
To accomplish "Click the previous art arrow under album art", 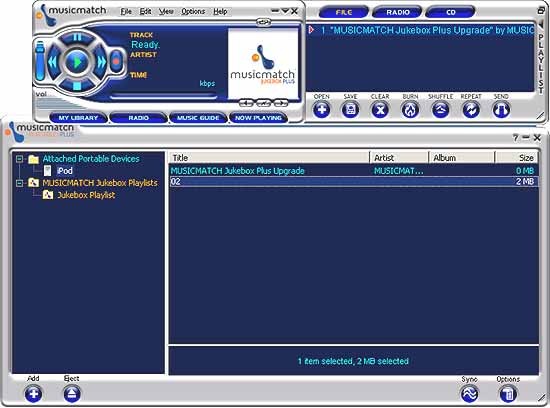I will pyautogui.click(x=246, y=103).
